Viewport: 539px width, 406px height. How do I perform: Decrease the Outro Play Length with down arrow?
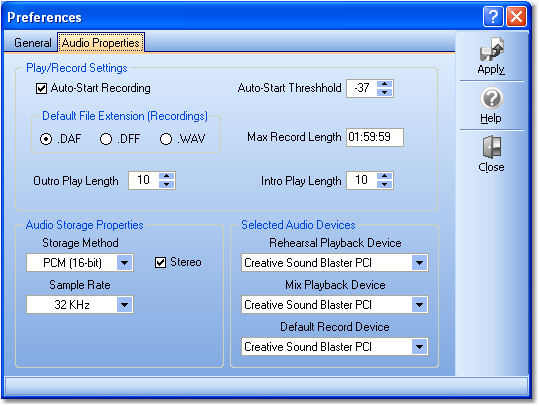point(167,184)
